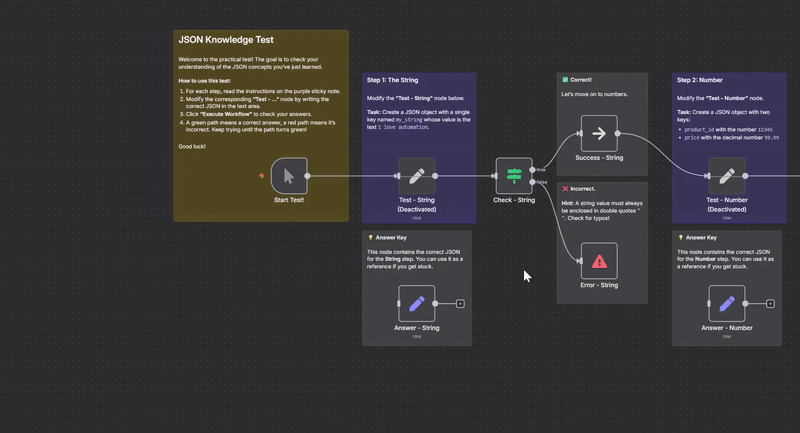The image size is (800, 433).
Task: Click the lightning trigger icon beside Start Test!
Action: click(x=262, y=176)
